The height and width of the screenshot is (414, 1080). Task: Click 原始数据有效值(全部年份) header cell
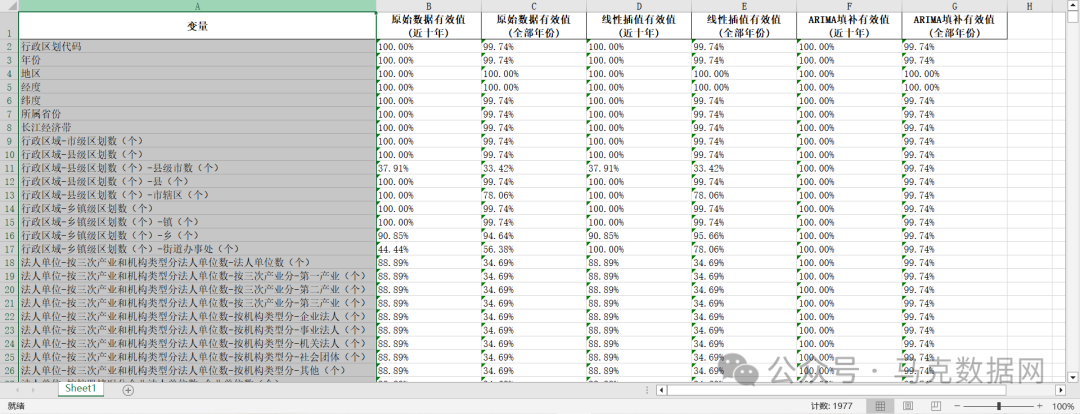[534, 26]
